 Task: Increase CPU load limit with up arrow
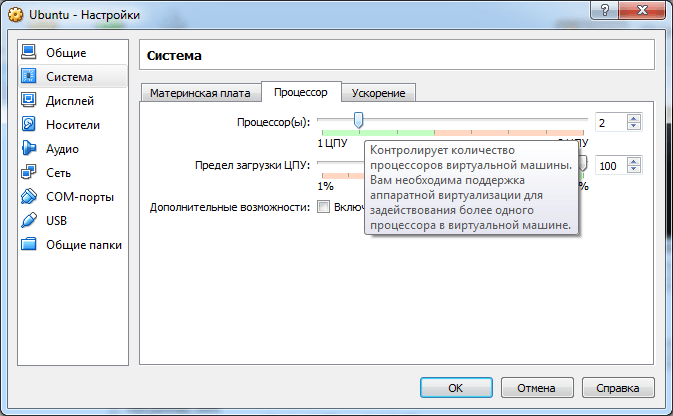(634, 161)
